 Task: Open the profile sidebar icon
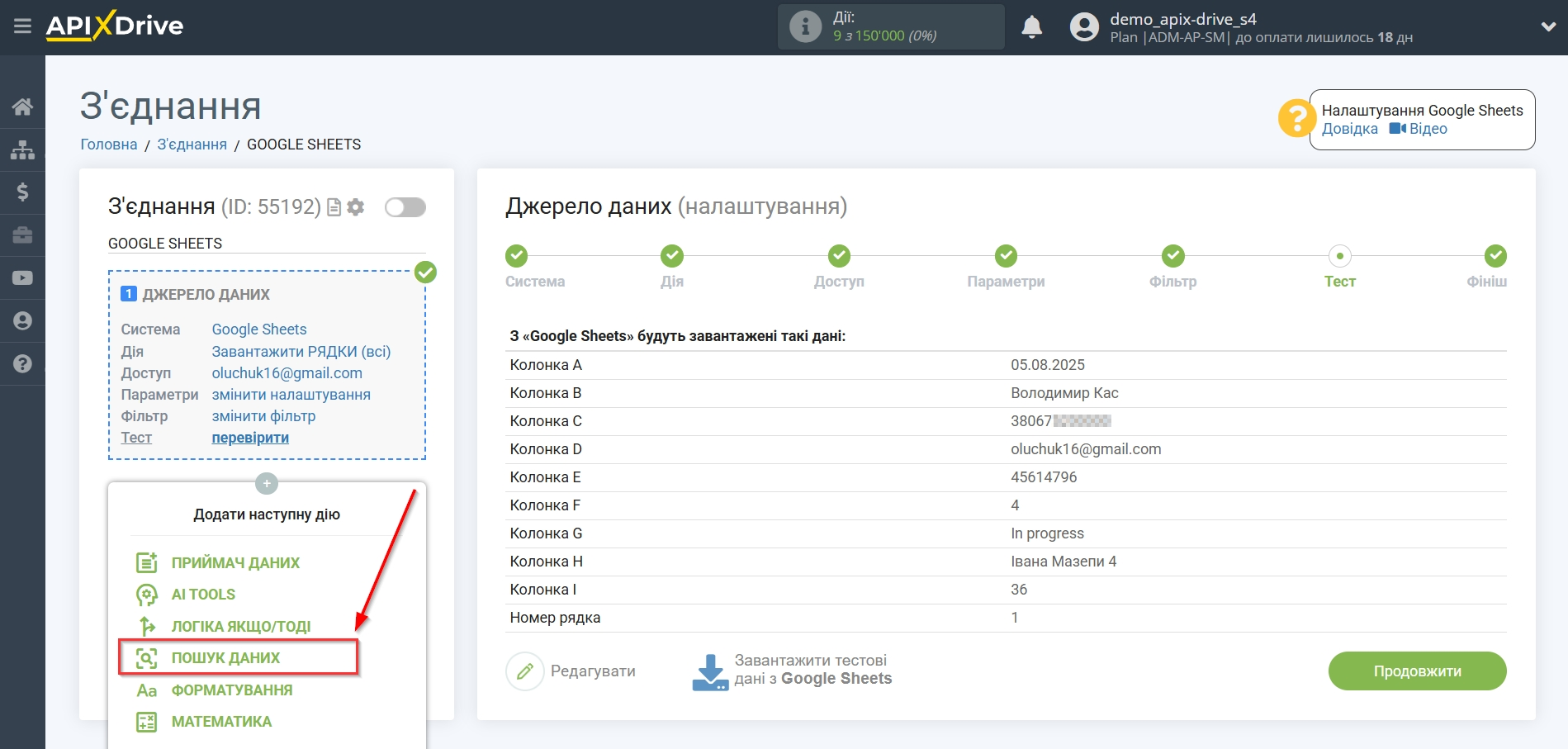[22, 321]
